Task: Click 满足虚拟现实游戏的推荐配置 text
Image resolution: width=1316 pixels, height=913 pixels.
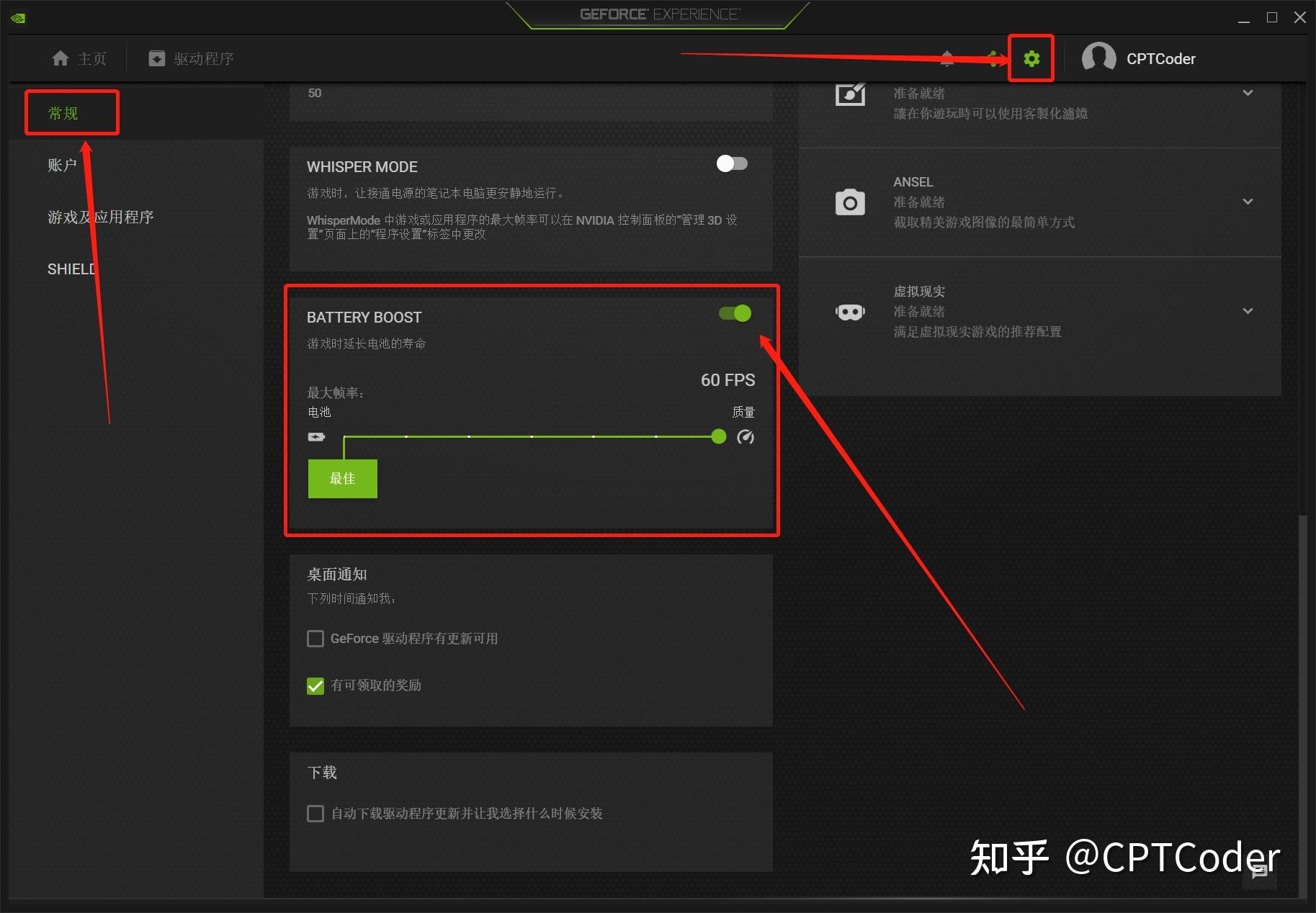Action: click(x=977, y=332)
